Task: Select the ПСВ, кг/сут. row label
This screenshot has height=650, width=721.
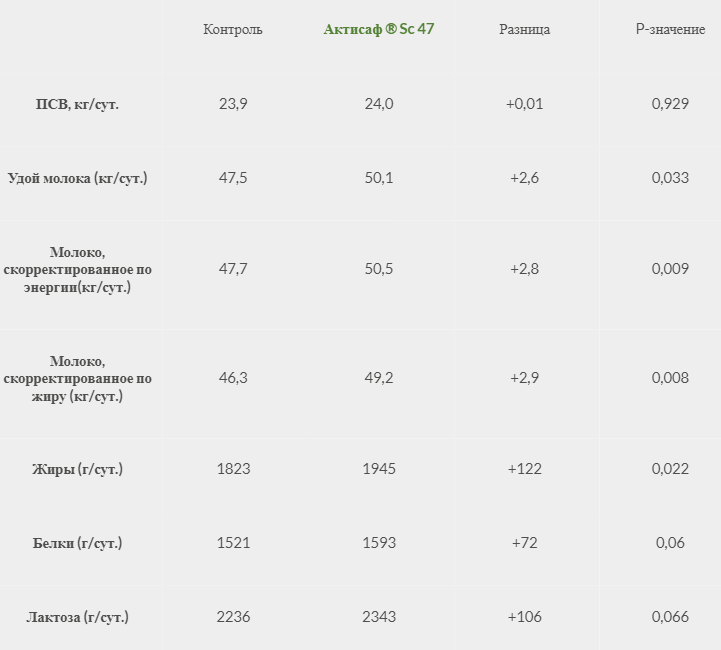Action: (77, 104)
